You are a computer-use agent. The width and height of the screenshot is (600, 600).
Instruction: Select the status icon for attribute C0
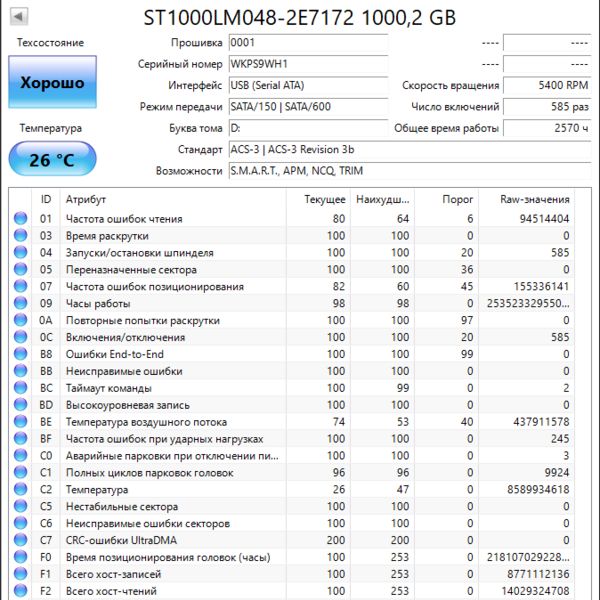(x=20, y=455)
